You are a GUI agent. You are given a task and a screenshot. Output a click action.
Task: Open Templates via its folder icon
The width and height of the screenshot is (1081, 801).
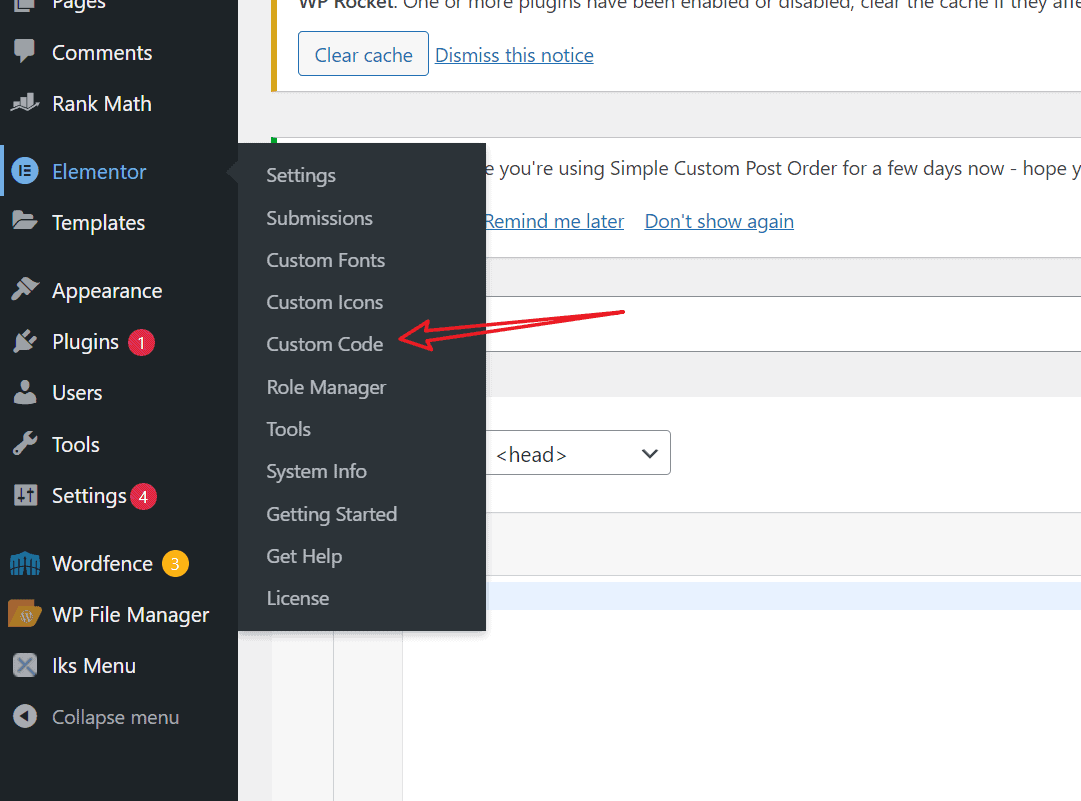pyautogui.click(x=27, y=222)
